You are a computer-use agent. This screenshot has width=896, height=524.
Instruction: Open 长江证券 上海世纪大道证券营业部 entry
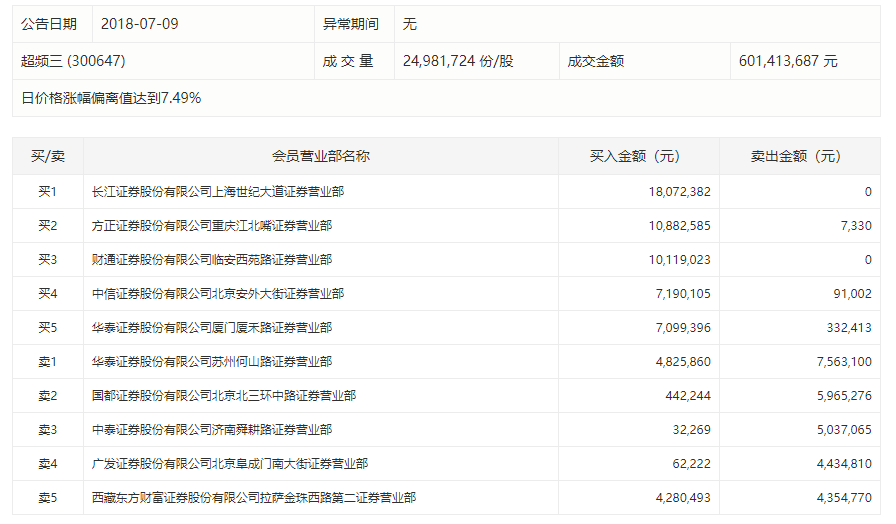tap(217, 192)
